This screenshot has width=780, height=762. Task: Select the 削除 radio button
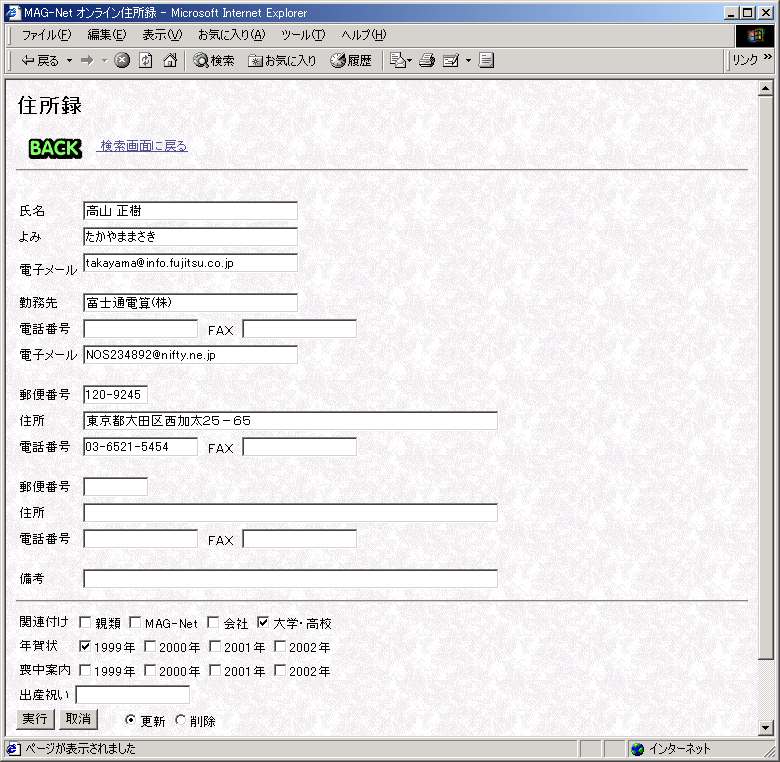coord(180,721)
